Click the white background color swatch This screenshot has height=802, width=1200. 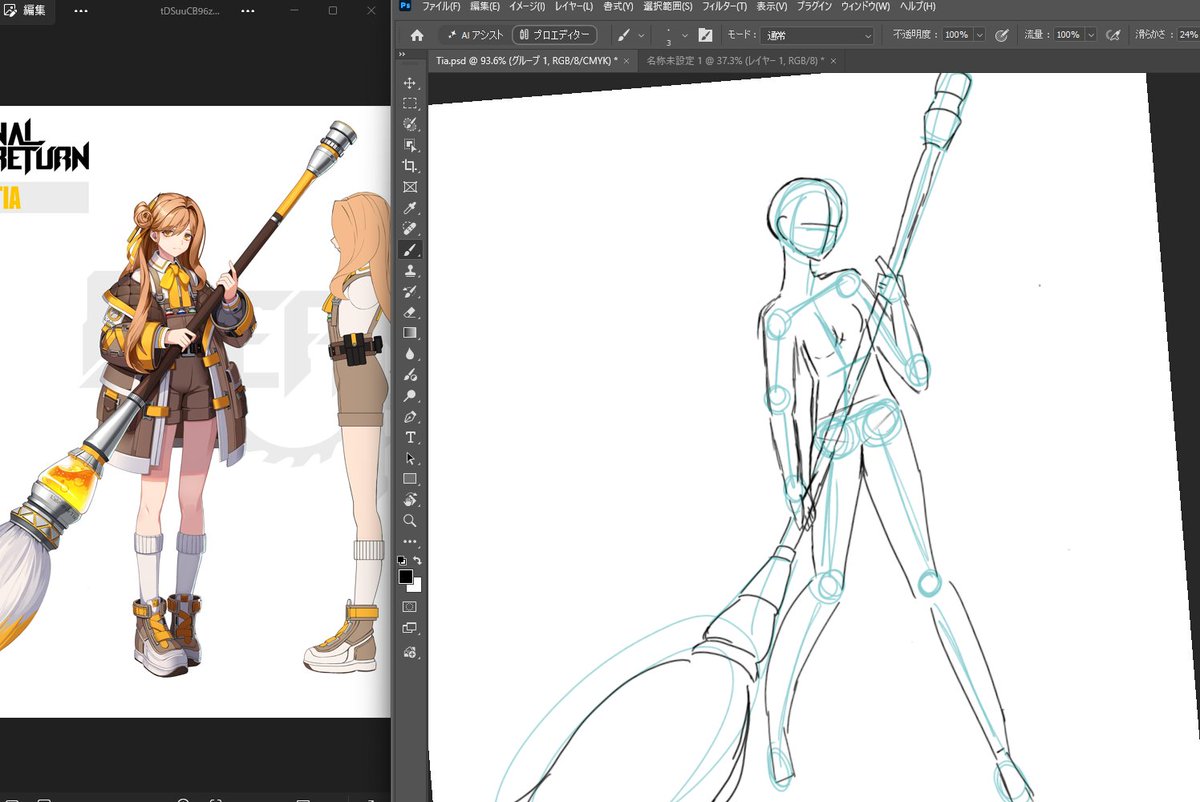417,587
